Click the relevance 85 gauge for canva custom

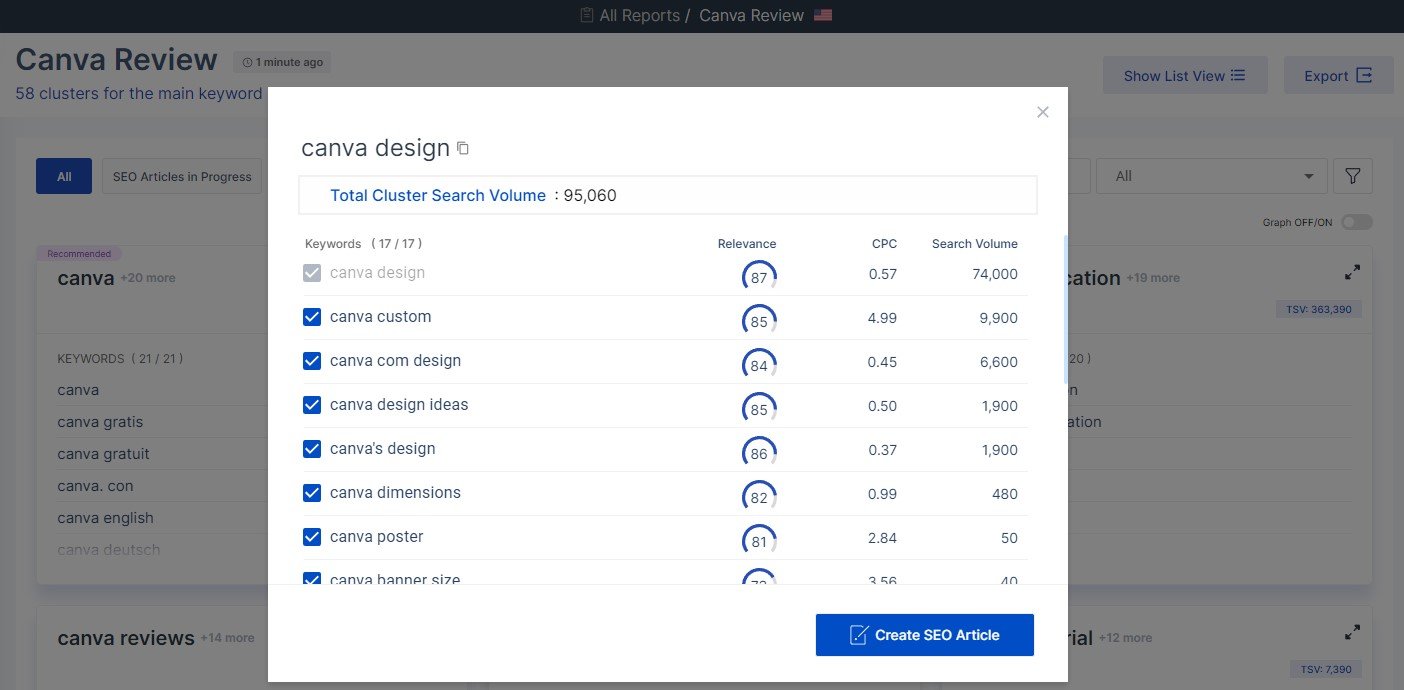click(759, 321)
